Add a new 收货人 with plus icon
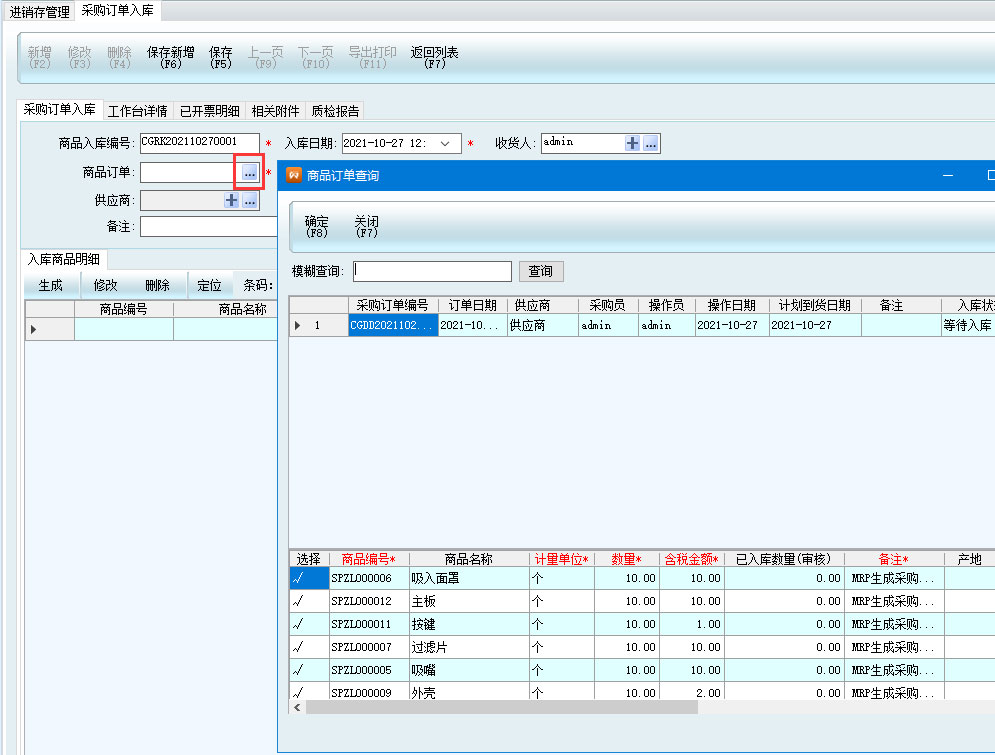This screenshot has width=995, height=755. (632, 143)
